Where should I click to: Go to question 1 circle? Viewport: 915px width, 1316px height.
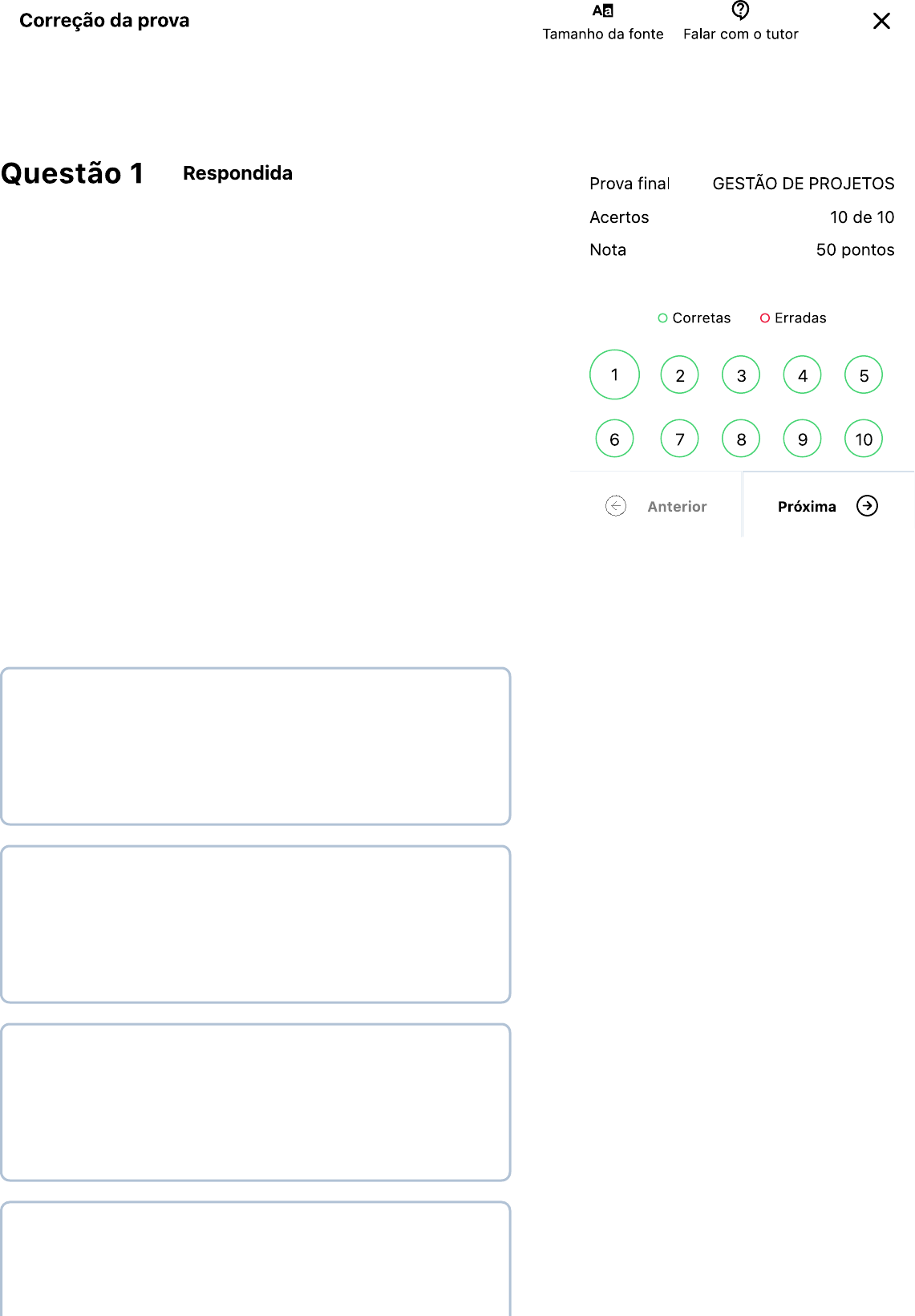pos(614,375)
